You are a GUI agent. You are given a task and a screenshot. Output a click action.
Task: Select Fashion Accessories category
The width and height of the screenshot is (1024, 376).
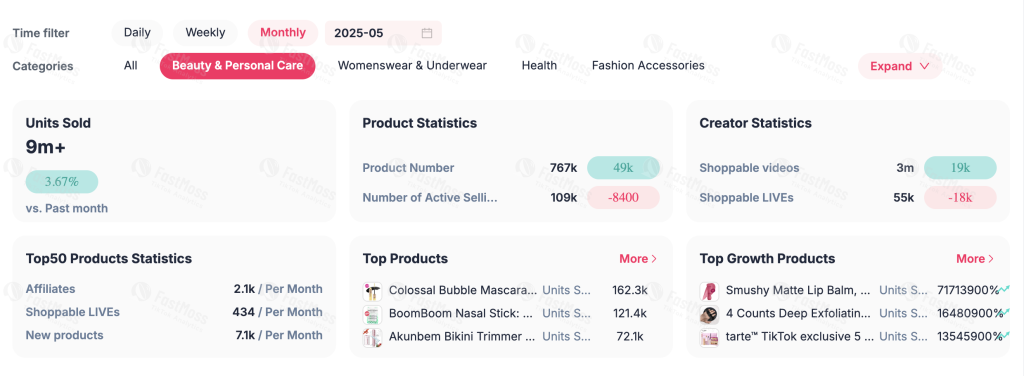(648, 65)
